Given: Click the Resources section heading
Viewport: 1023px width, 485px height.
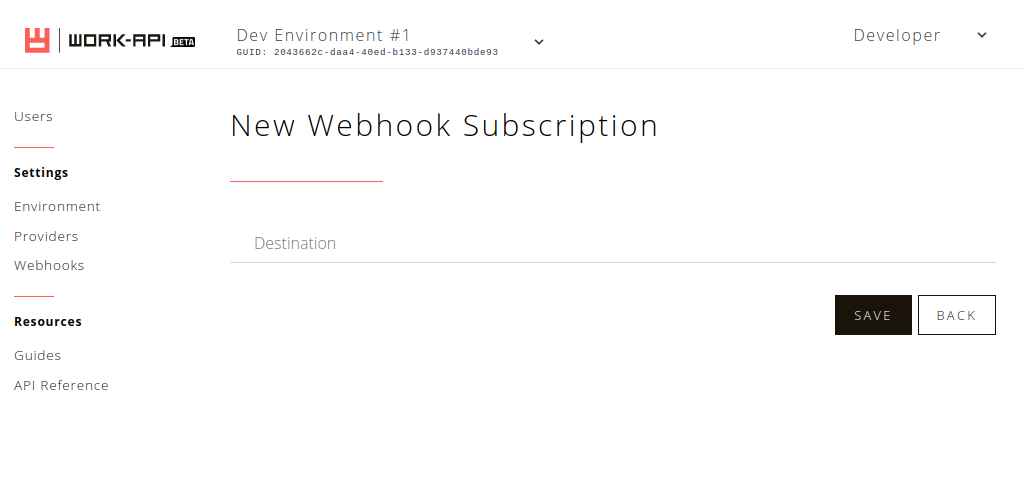Looking at the screenshot, I should (48, 322).
